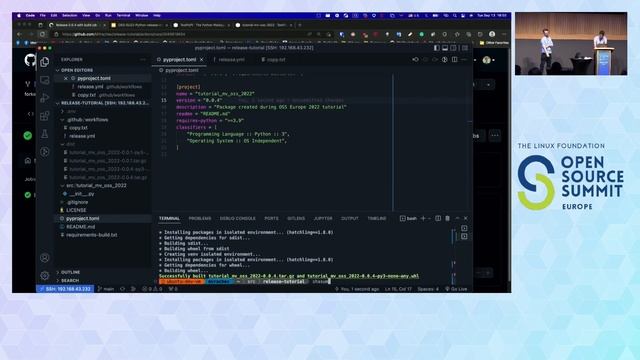Image resolution: width=640 pixels, height=360 pixels.
Task: Close the terminal panel
Action: (466, 218)
